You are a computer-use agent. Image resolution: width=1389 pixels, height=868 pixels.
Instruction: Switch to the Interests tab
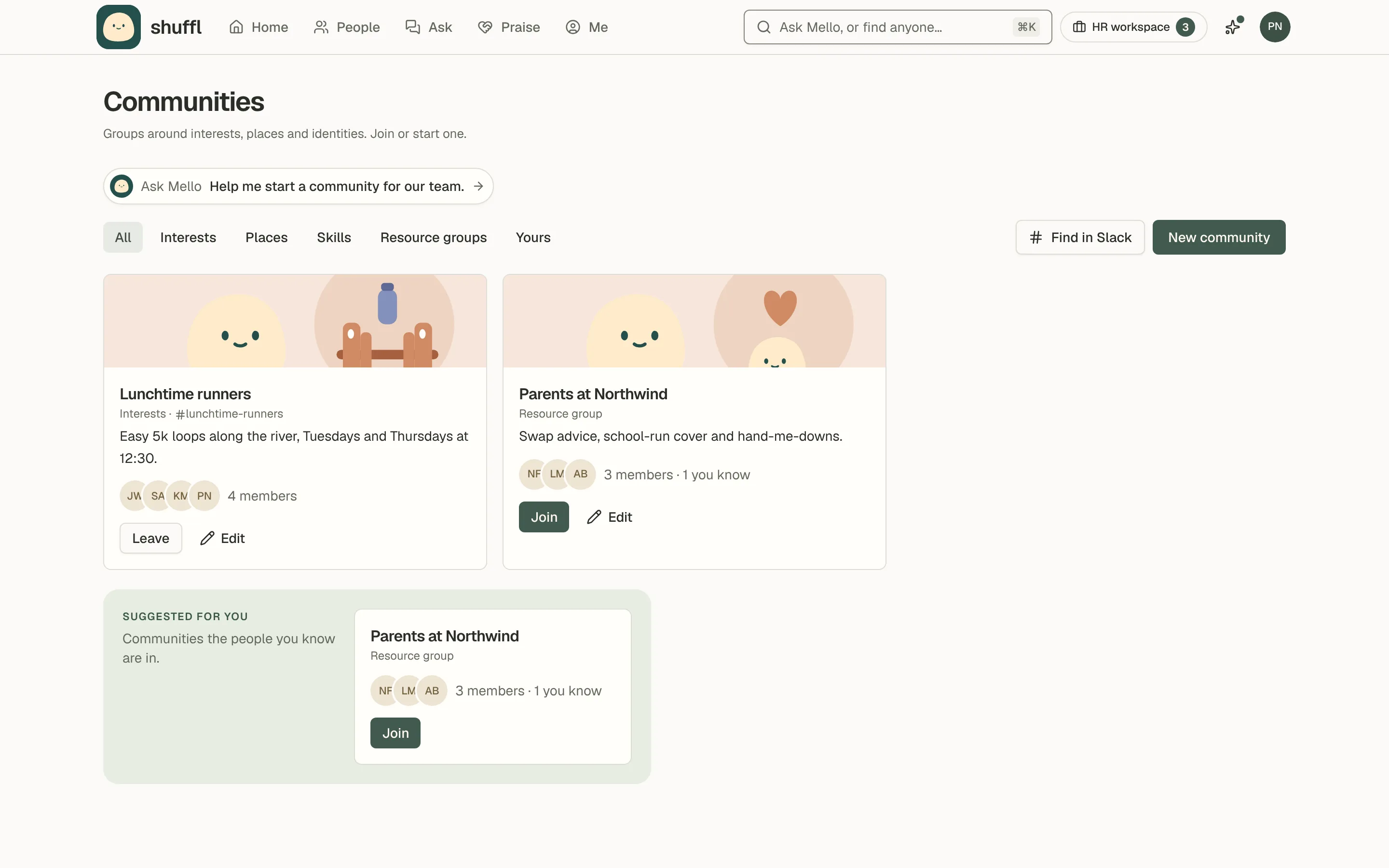[x=188, y=237]
